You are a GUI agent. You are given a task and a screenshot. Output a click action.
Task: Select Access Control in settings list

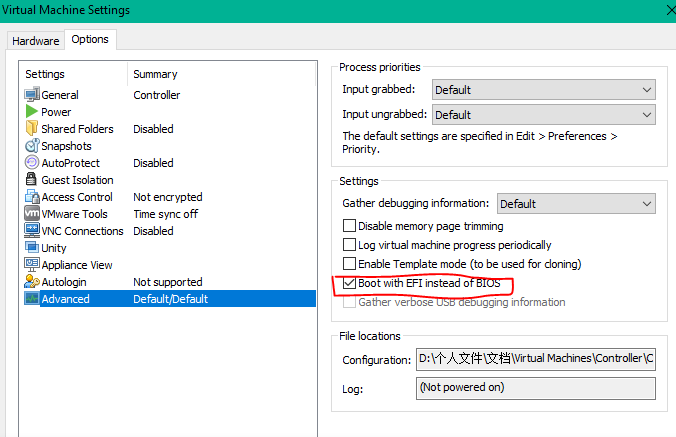(77, 197)
